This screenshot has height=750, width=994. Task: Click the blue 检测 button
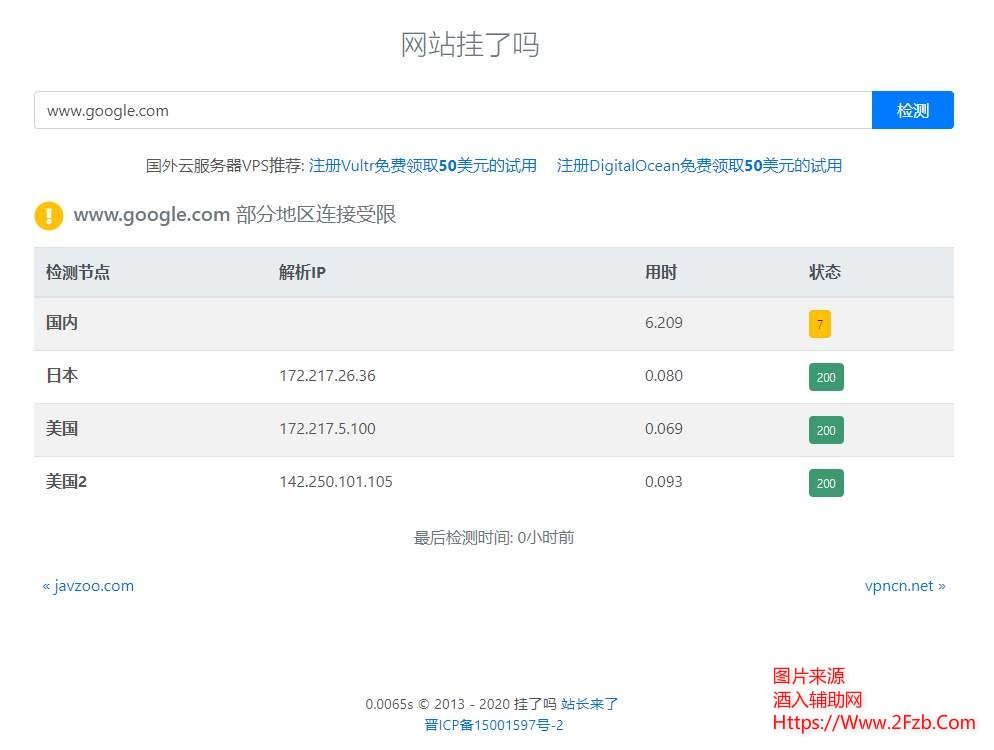[x=912, y=110]
